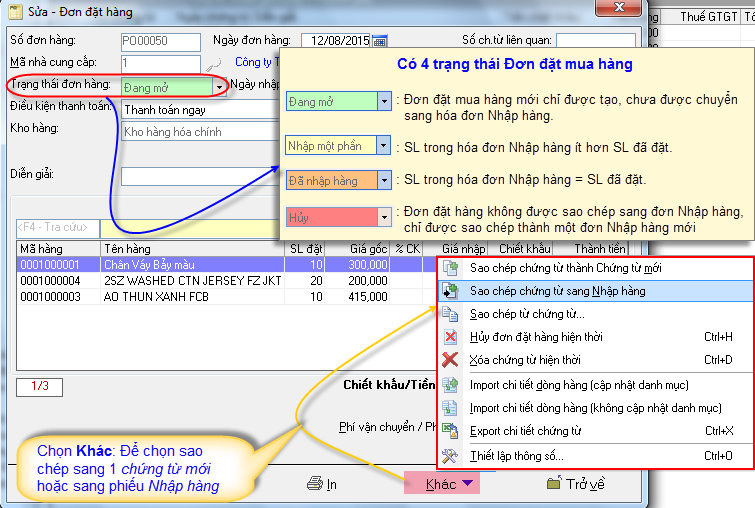This screenshot has height=508, width=755.
Task: Click the icon for Sao chép từ chứng từ
Action: (451, 314)
